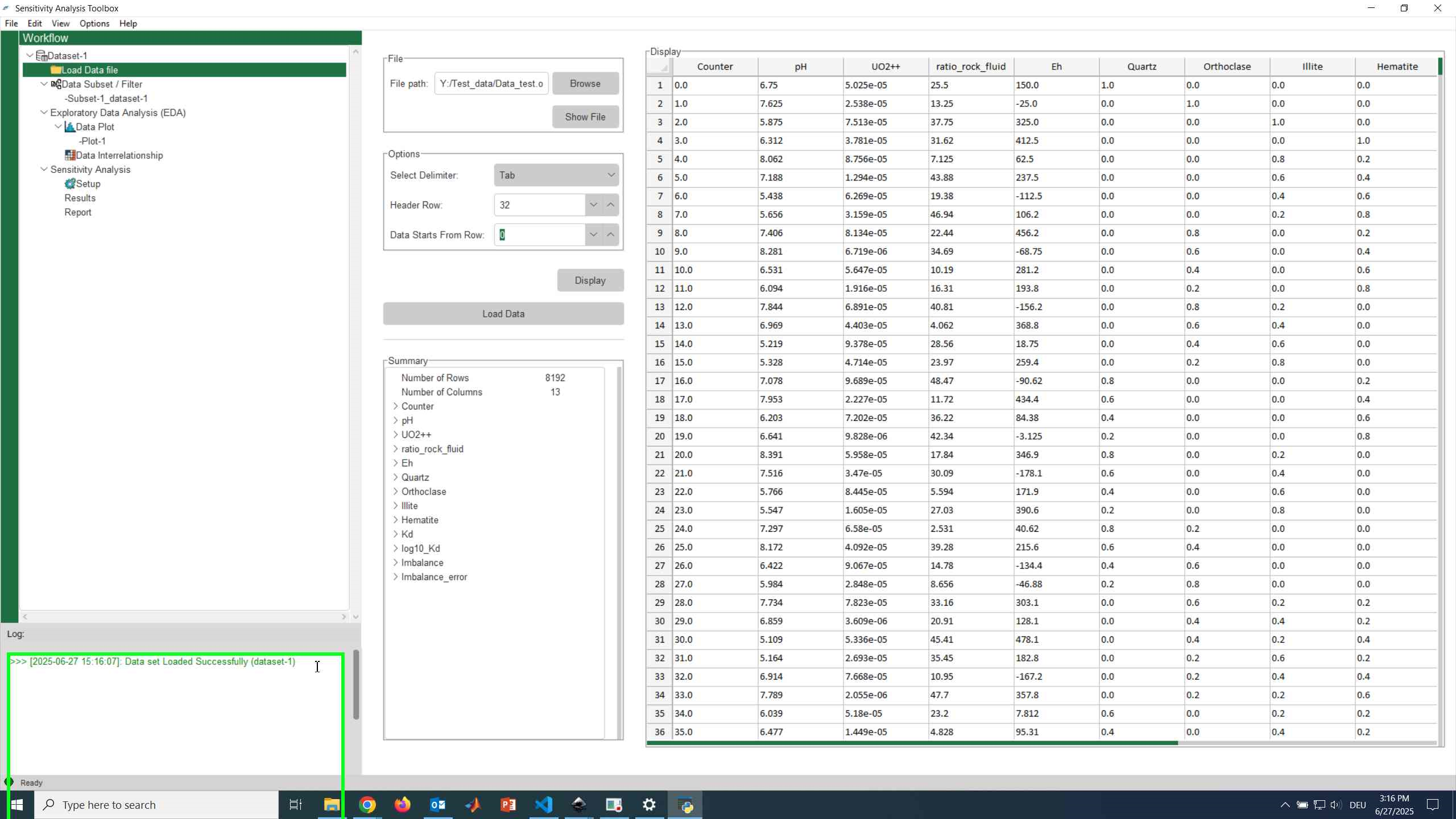1456x819 pixels.
Task: Open the Select Delimiter dropdown
Action: click(556, 175)
